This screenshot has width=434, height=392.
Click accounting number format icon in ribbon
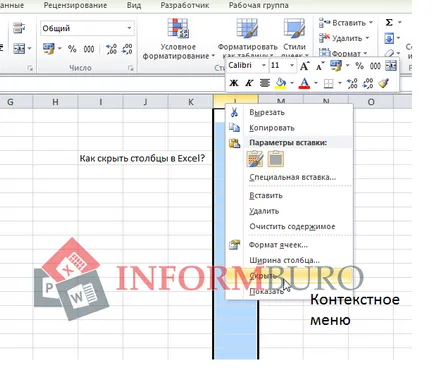[x=49, y=49]
